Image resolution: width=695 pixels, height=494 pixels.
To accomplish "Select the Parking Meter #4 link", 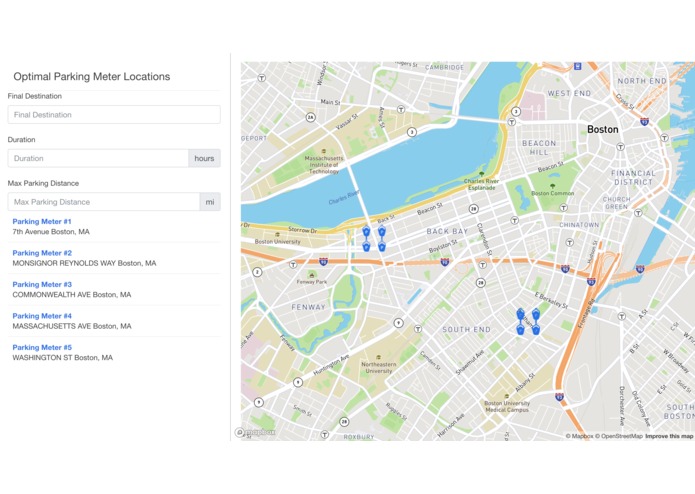I will click(x=42, y=316).
